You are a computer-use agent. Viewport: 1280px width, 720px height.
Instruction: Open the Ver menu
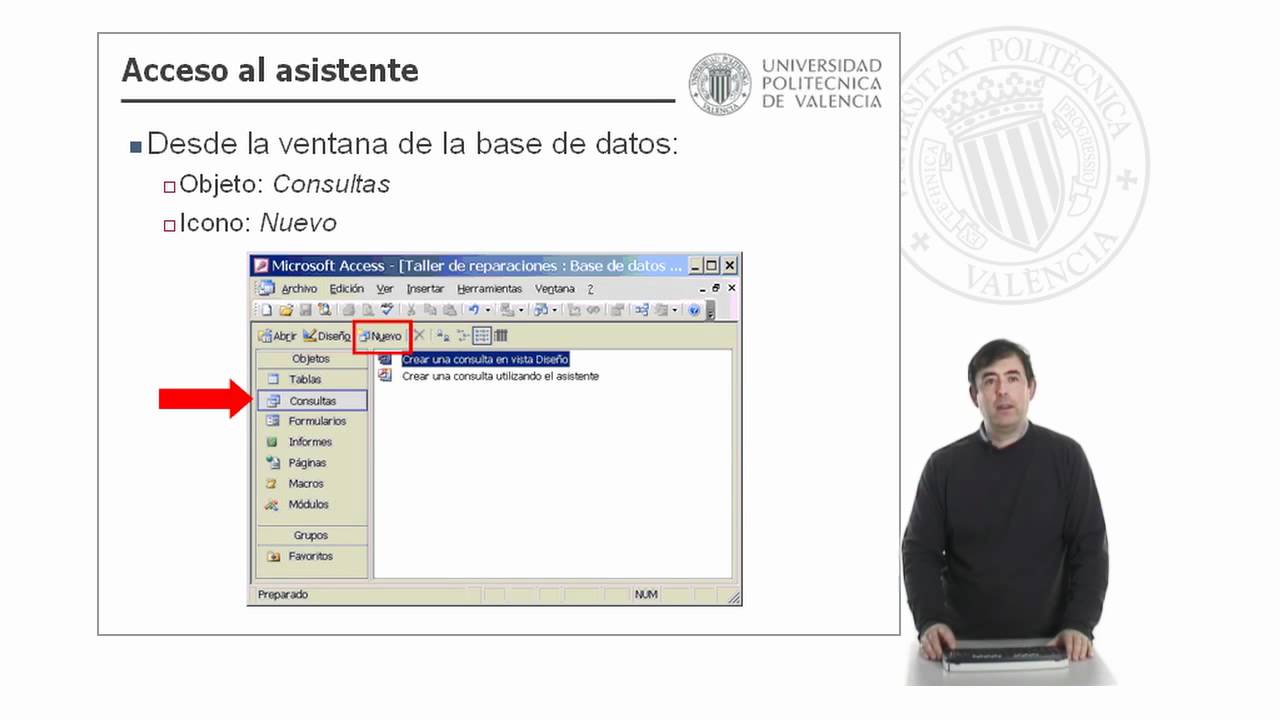tap(385, 288)
